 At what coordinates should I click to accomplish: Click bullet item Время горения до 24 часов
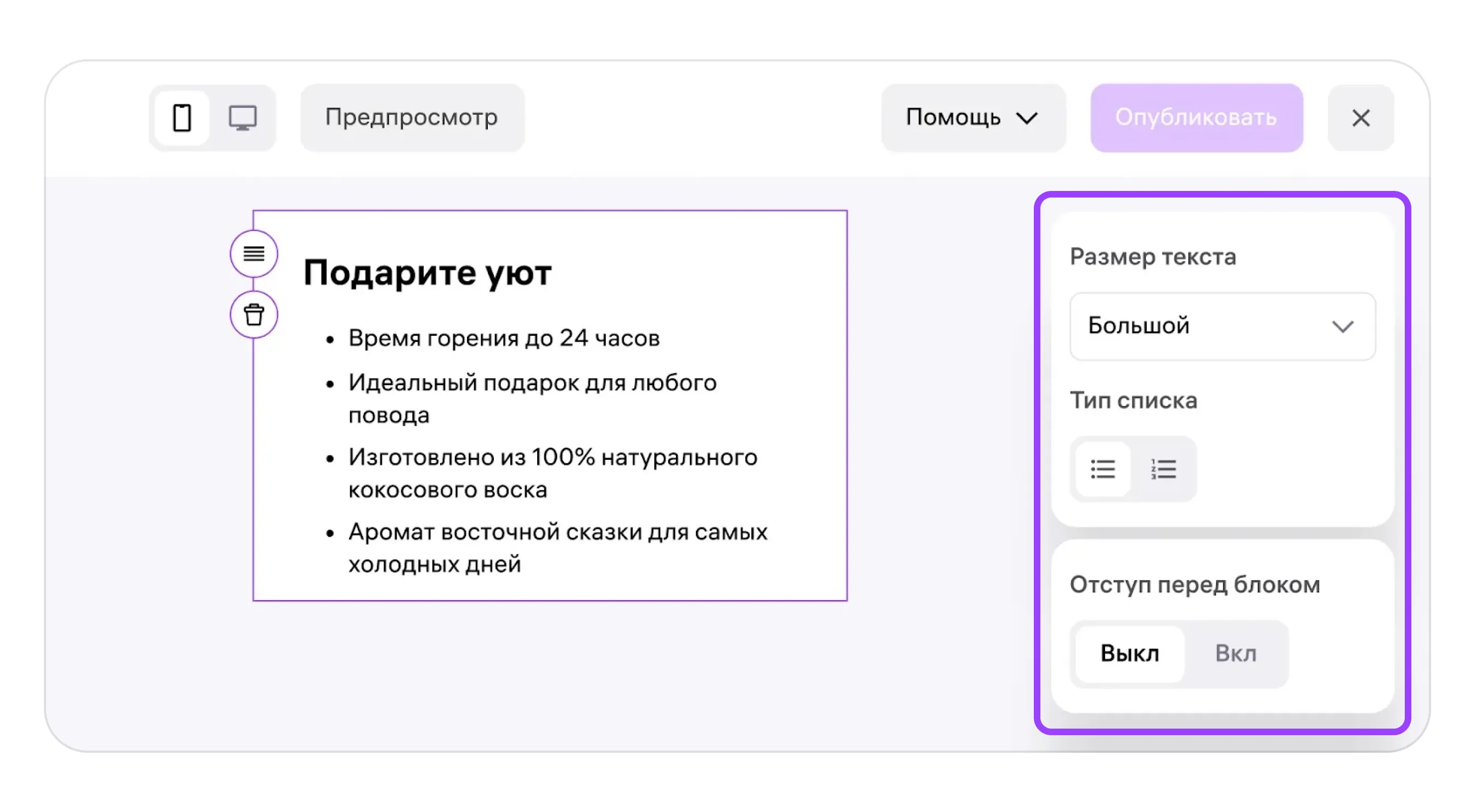(x=504, y=339)
